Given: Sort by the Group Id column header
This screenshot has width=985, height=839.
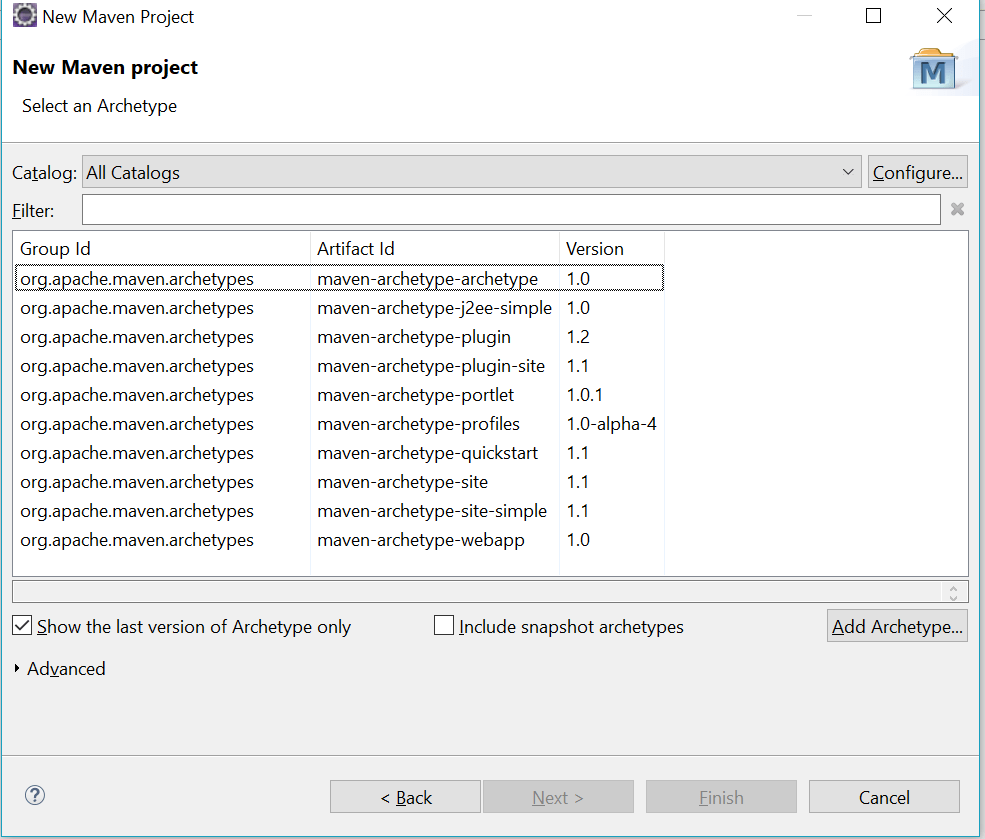Looking at the screenshot, I should point(162,249).
